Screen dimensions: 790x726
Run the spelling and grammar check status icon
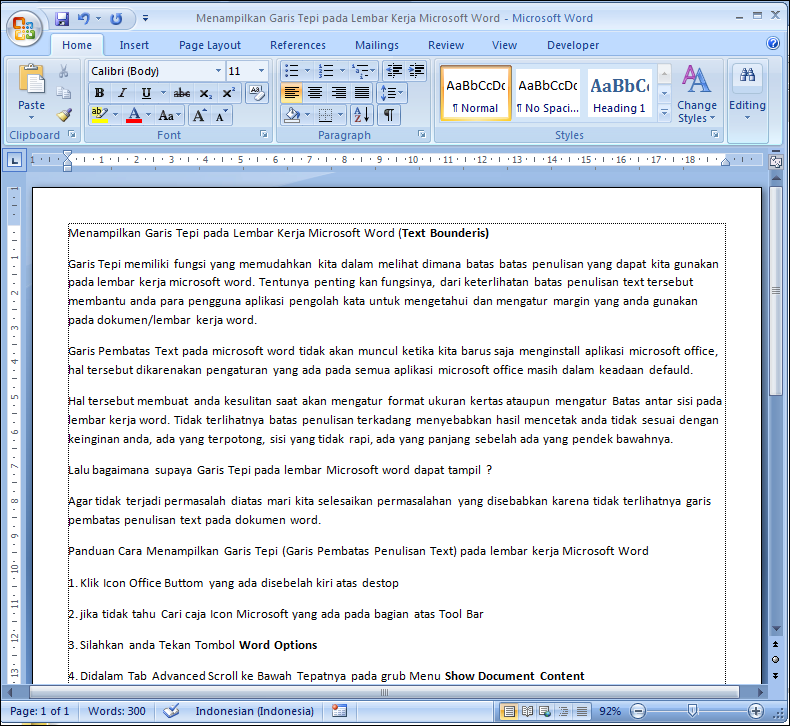[171, 711]
